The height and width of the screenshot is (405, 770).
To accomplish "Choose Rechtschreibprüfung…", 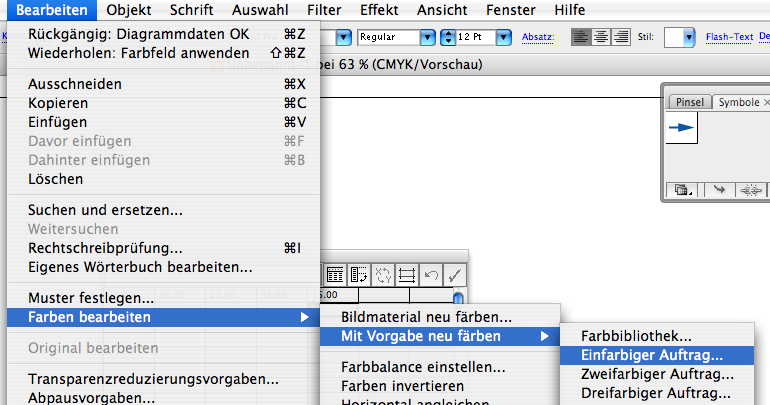I will 164,248.
